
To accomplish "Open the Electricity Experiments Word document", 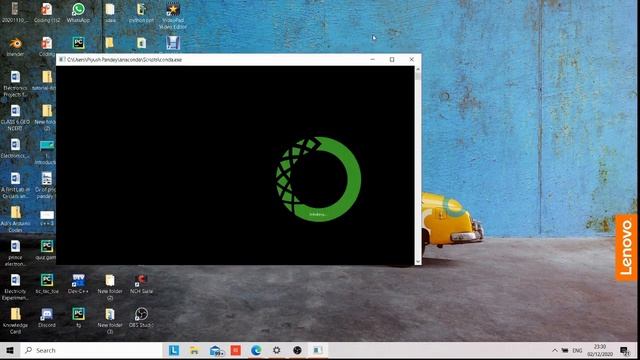I will click(x=15, y=287).
